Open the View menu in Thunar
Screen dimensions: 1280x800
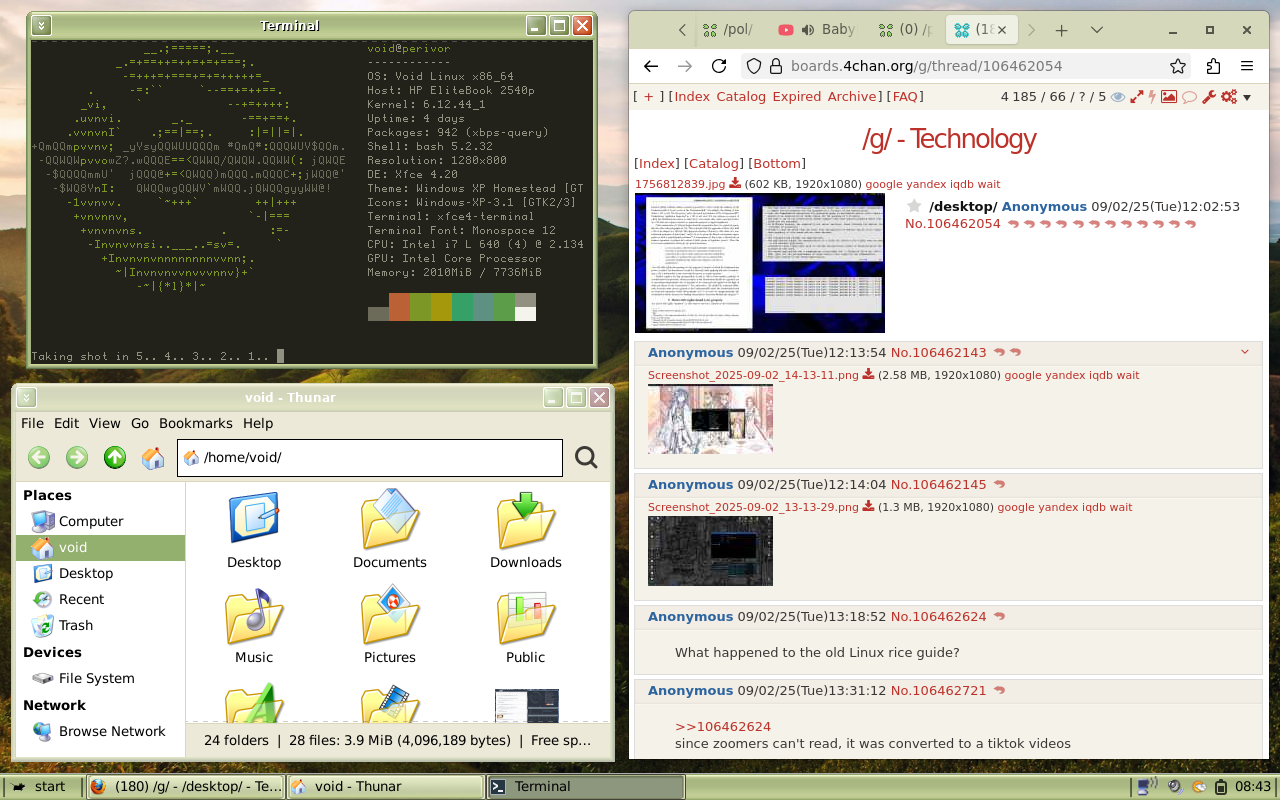pos(104,423)
